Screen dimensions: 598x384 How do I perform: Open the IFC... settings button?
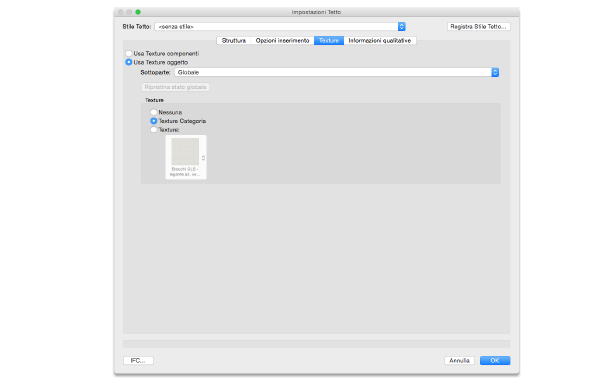(138, 360)
